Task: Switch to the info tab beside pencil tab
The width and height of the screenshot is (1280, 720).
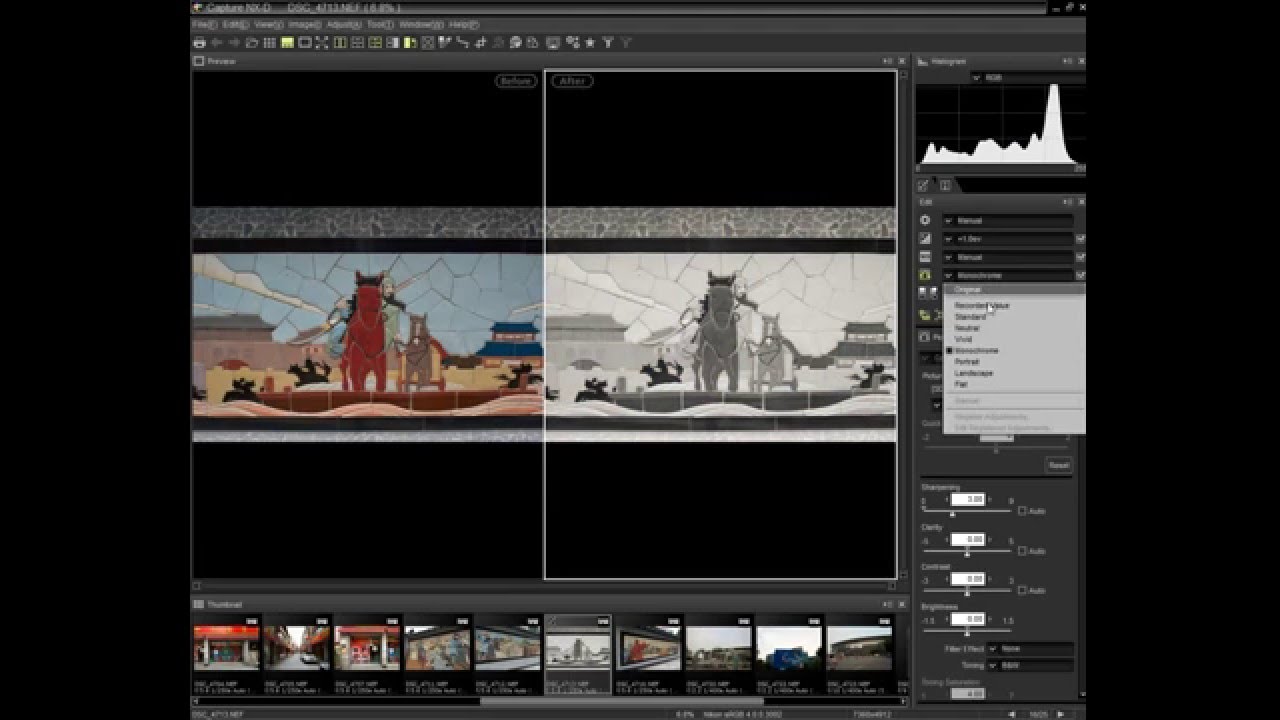Action: pyautogui.click(x=945, y=185)
